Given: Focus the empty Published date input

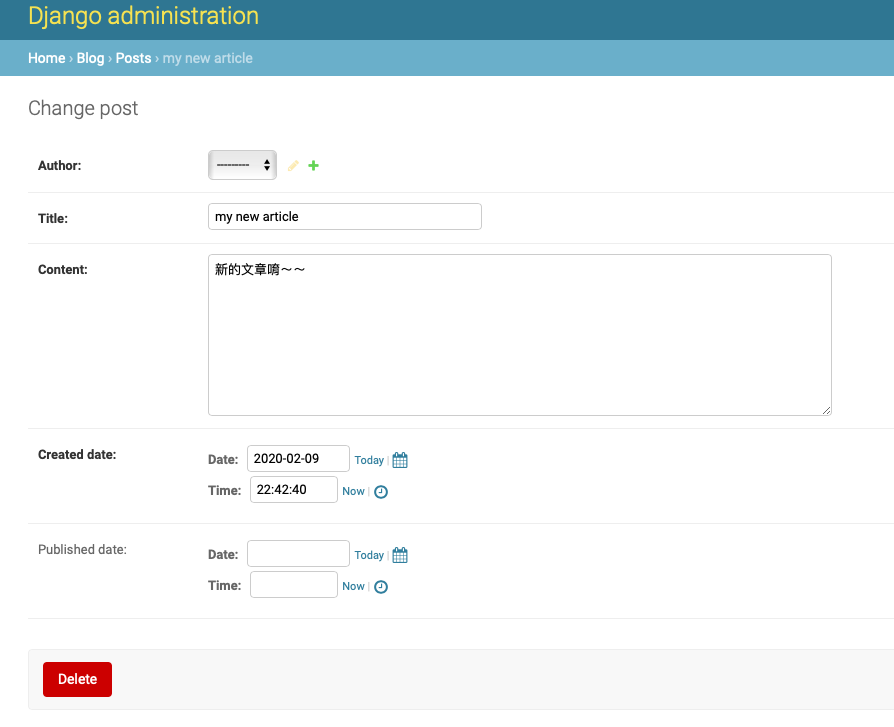Looking at the screenshot, I should [298, 554].
